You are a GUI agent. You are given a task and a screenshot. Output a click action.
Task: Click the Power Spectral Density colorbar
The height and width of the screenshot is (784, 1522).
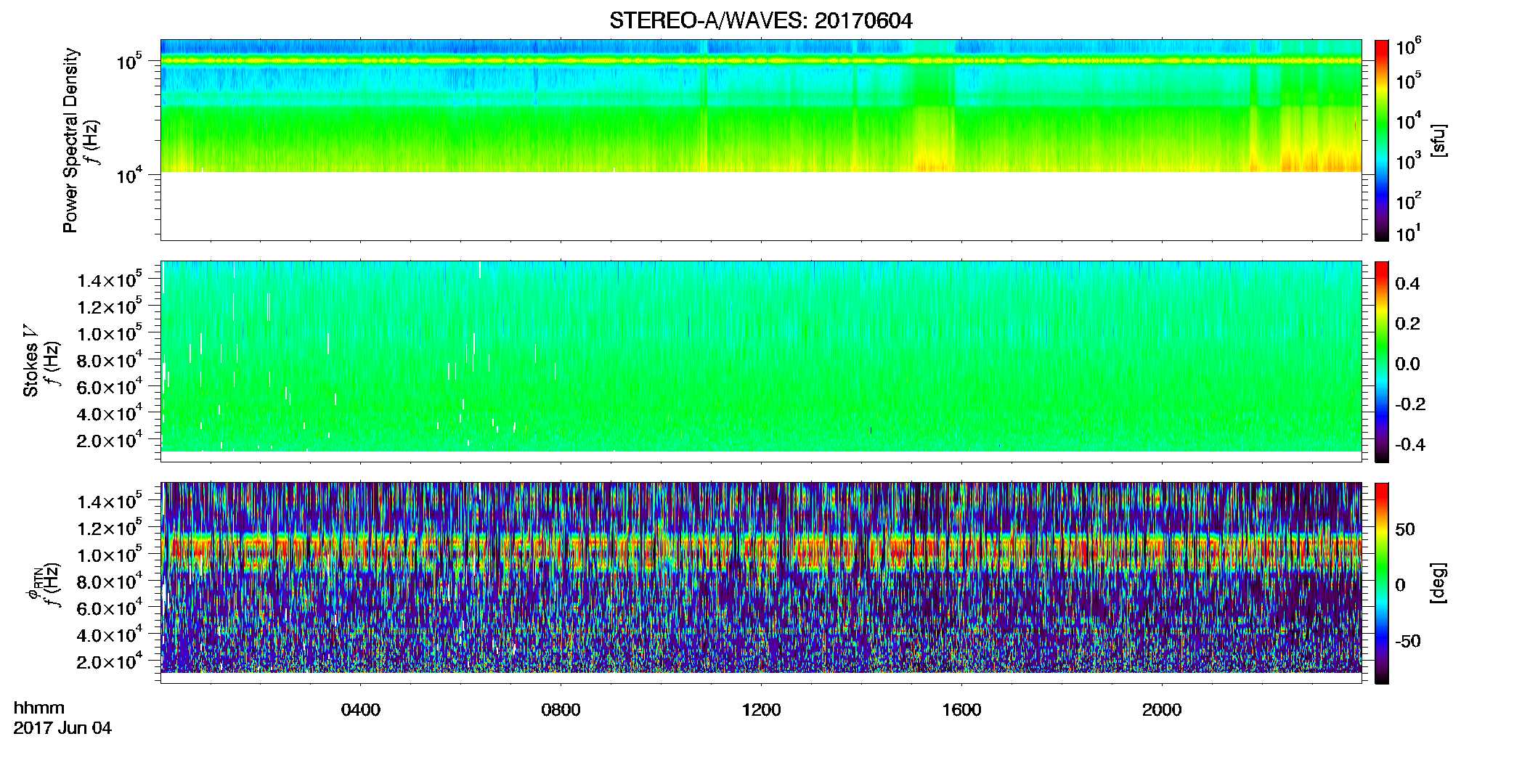point(1382,140)
